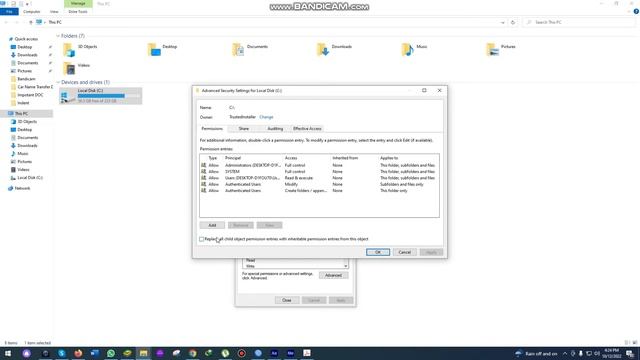The width and height of the screenshot is (640, 360).
Task: Switch to the Auditing tab
Action: (275, 129)
